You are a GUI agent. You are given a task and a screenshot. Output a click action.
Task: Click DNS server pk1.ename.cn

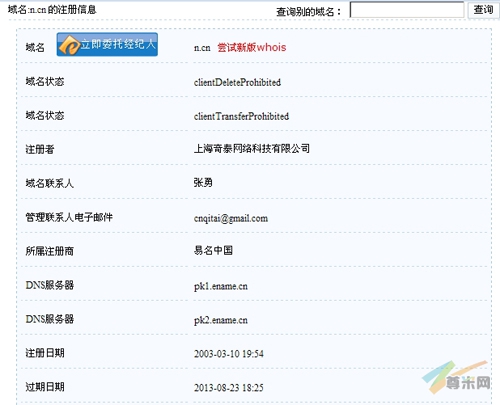pyautogui.click(x=221, y=286)
